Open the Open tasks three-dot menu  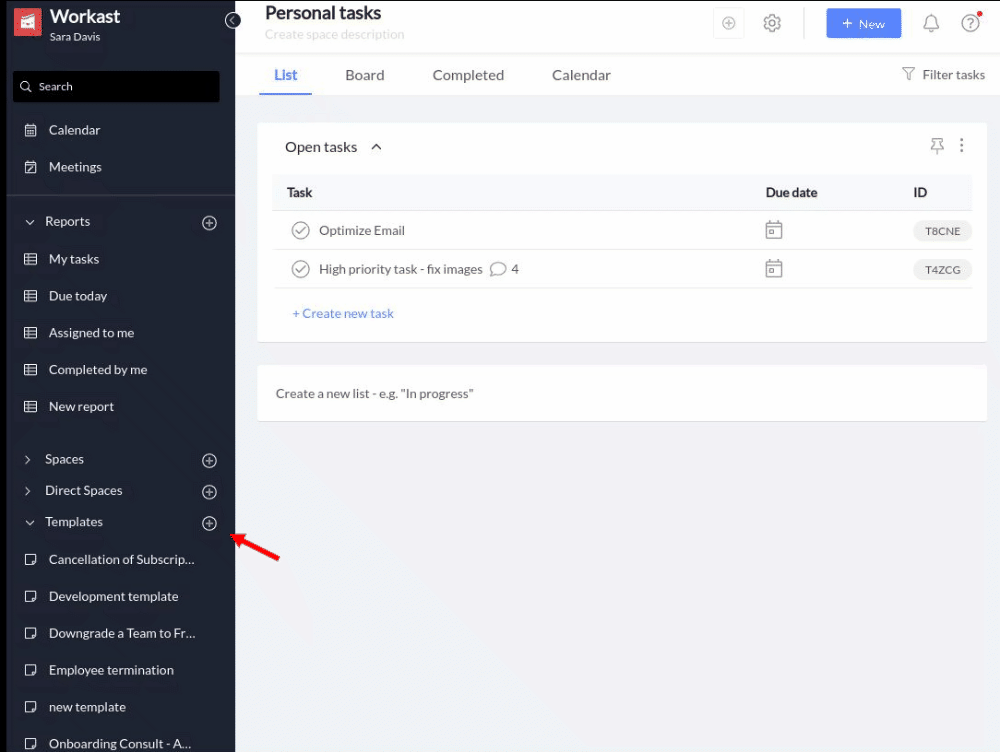[961, 145]
